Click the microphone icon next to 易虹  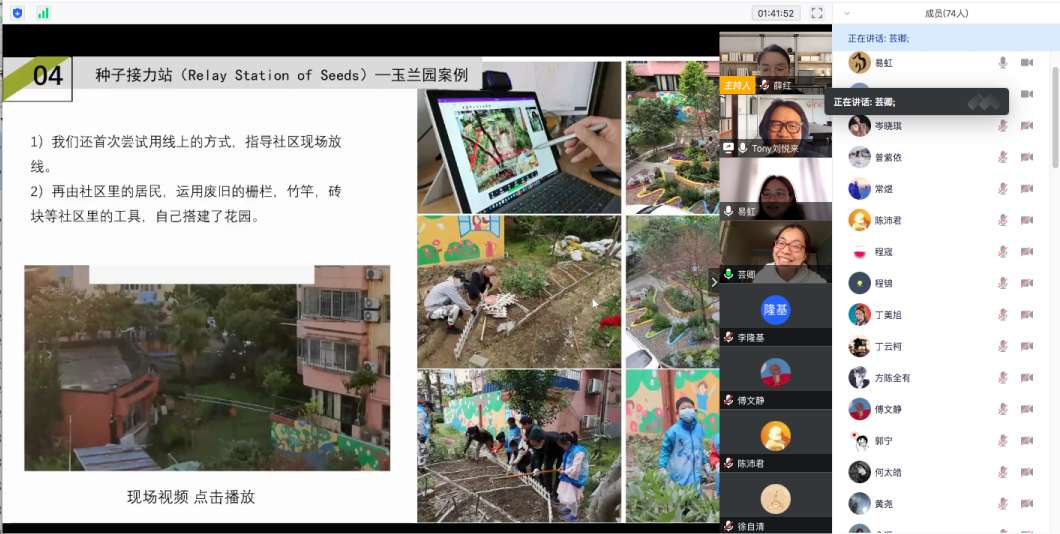[1002, 62]
